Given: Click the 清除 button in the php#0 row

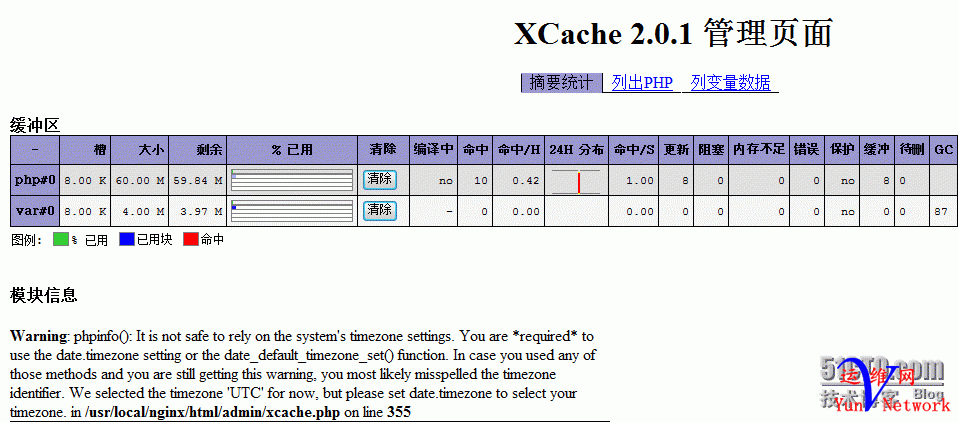Looking at the screenshot, I should pyautogui.click(x=379, y=180).
